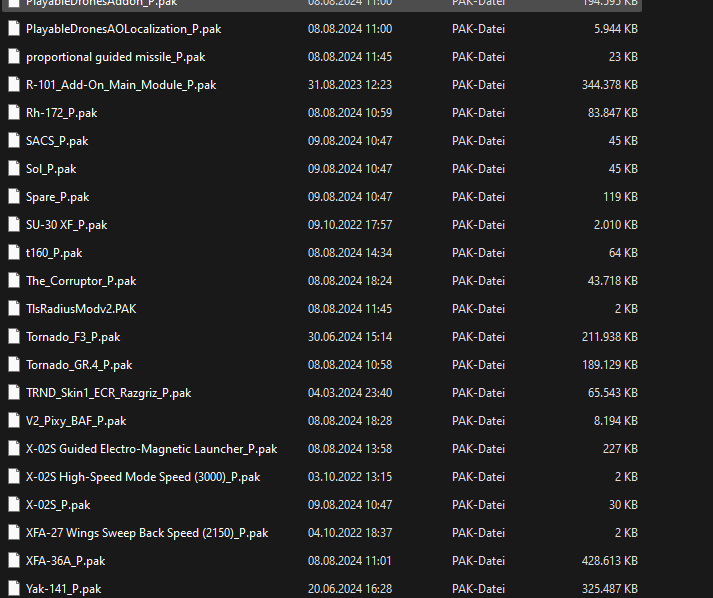Select file name TlsRadiusModv2.PAK
713x598 pixels.
(81, 309)
